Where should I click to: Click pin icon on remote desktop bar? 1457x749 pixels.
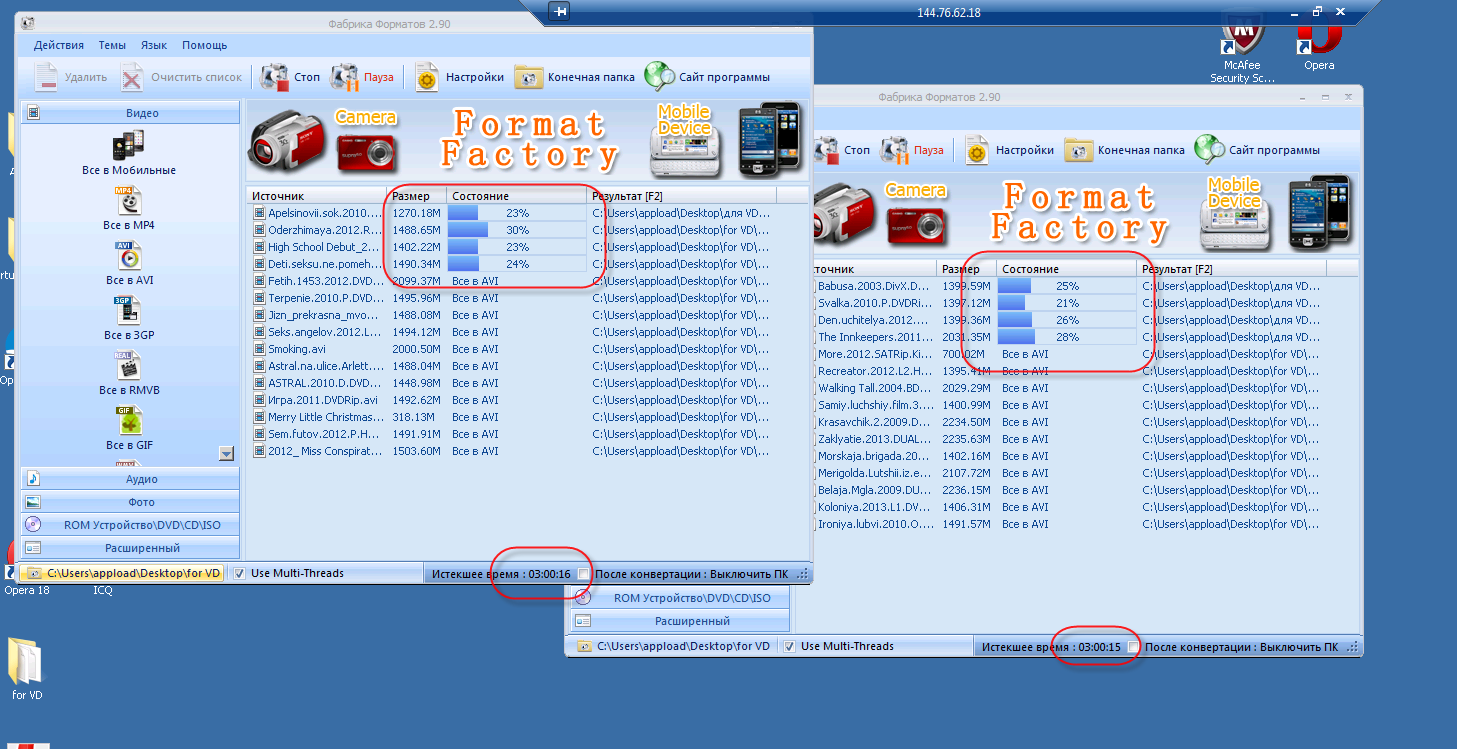[x=560, y=12]
